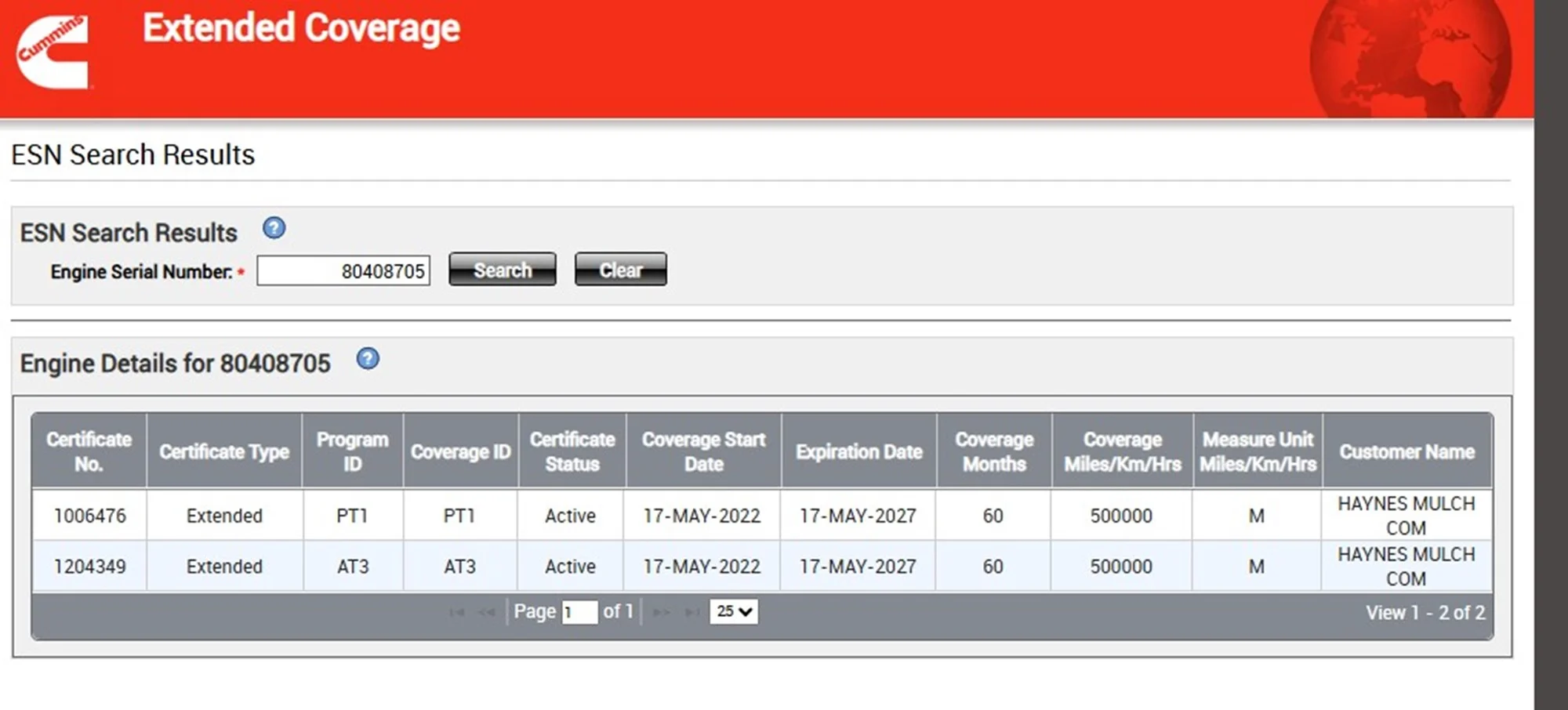Sort by Coverage Start Date column header
Viewport: 1568px width, 710px height.
(703, 451)
